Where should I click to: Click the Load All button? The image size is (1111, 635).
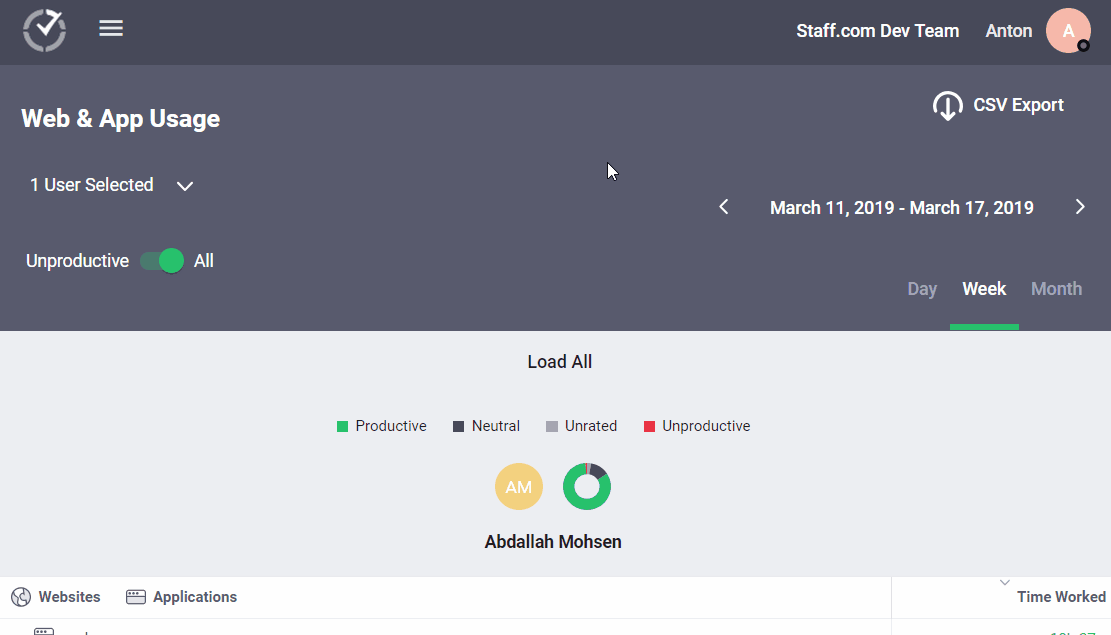click(x=559, y=362)
